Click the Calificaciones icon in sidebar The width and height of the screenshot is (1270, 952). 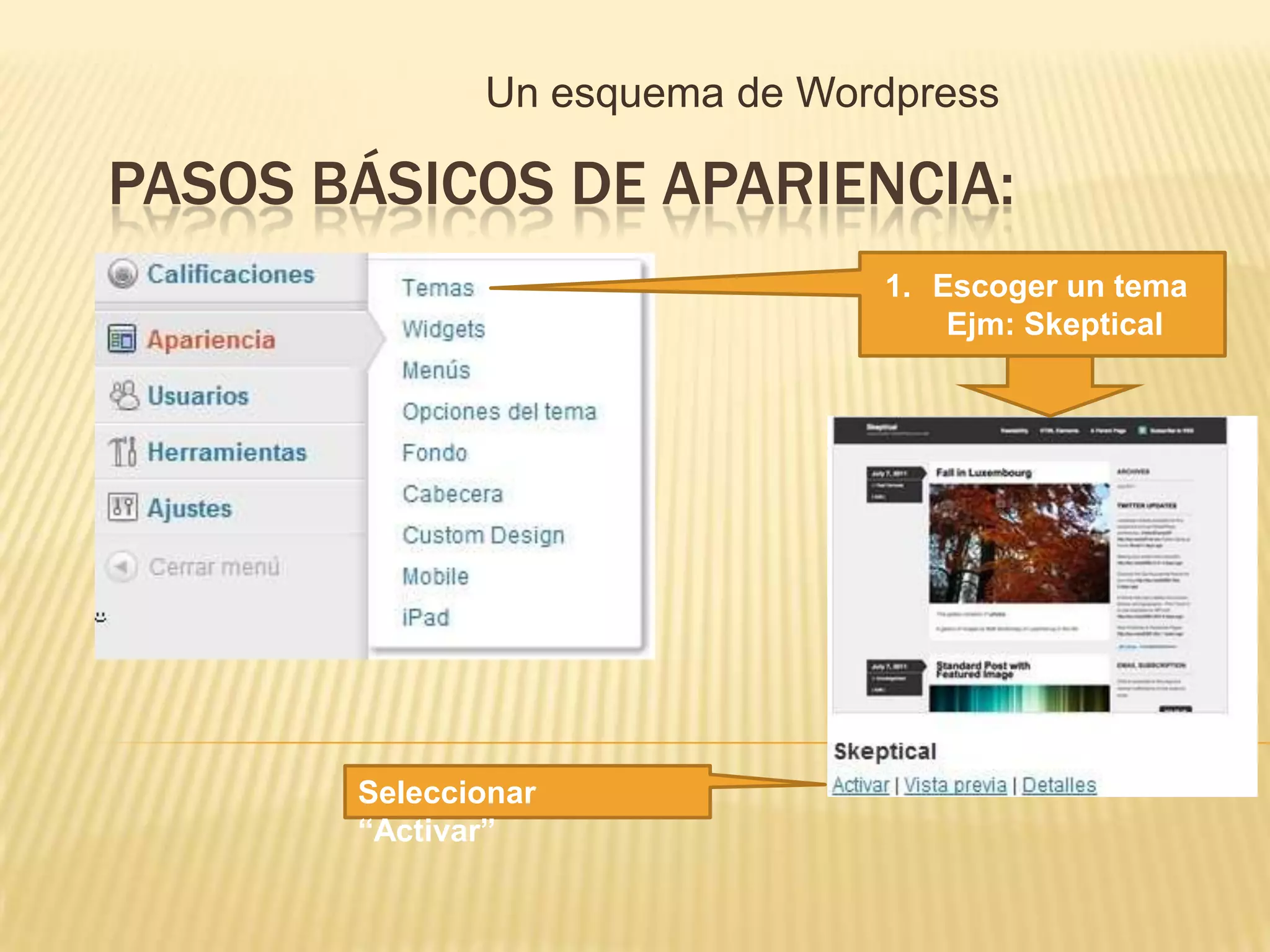point(122,273)
